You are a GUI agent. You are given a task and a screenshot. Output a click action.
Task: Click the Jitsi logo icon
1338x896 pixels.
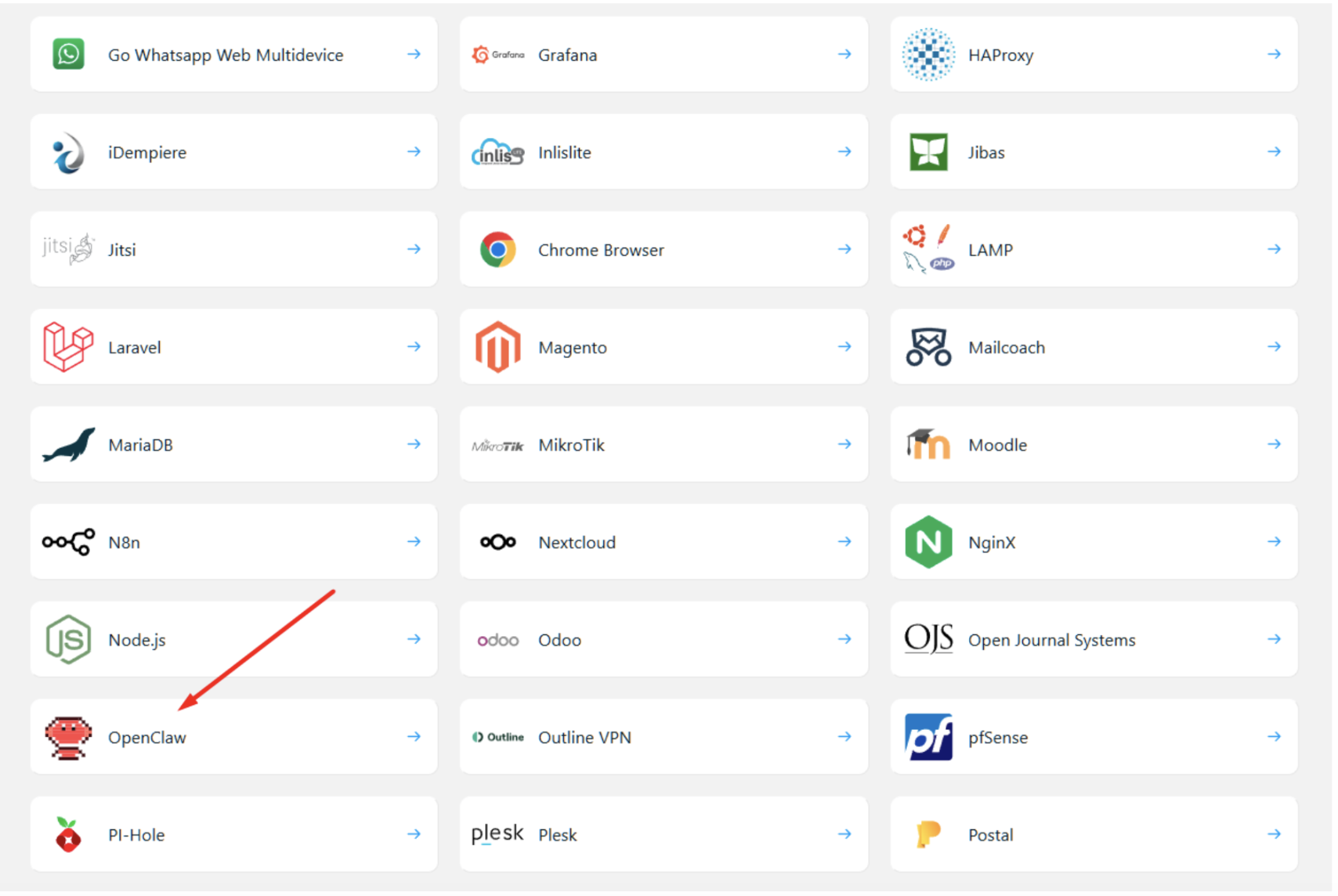tap(68, 249)
